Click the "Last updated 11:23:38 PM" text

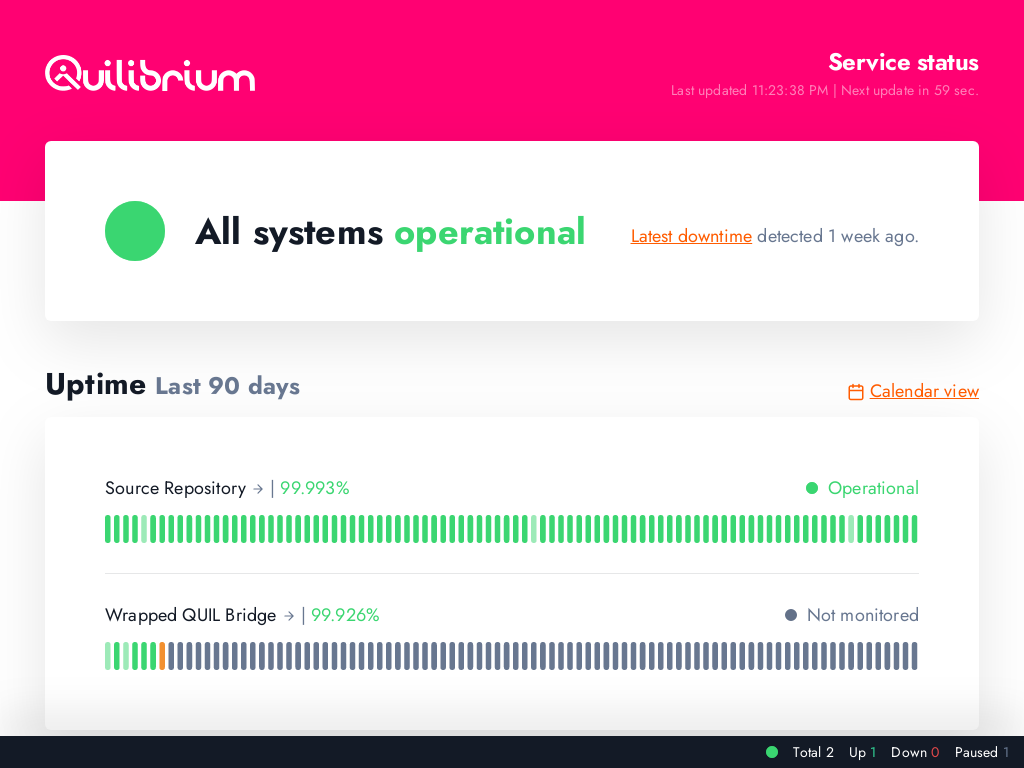750,91
